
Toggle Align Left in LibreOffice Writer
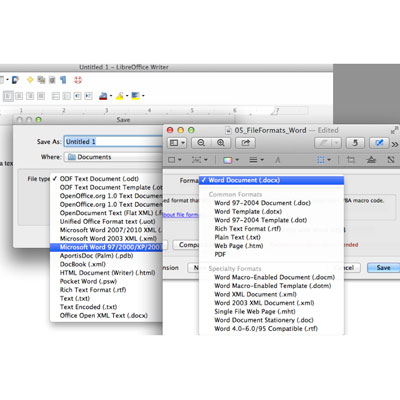tap(8, 96)
